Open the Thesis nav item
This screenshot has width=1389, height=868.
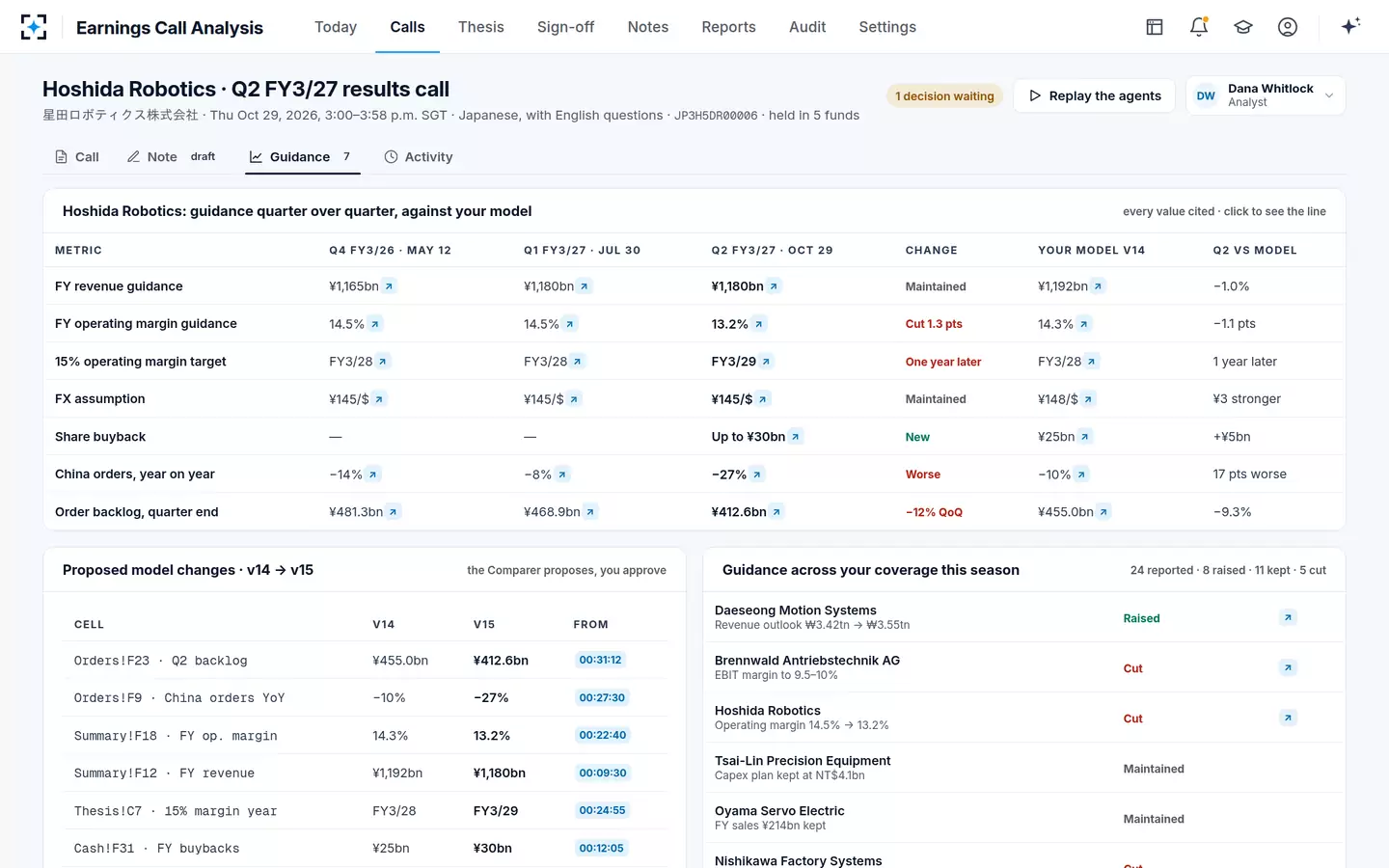click(481, 27)
